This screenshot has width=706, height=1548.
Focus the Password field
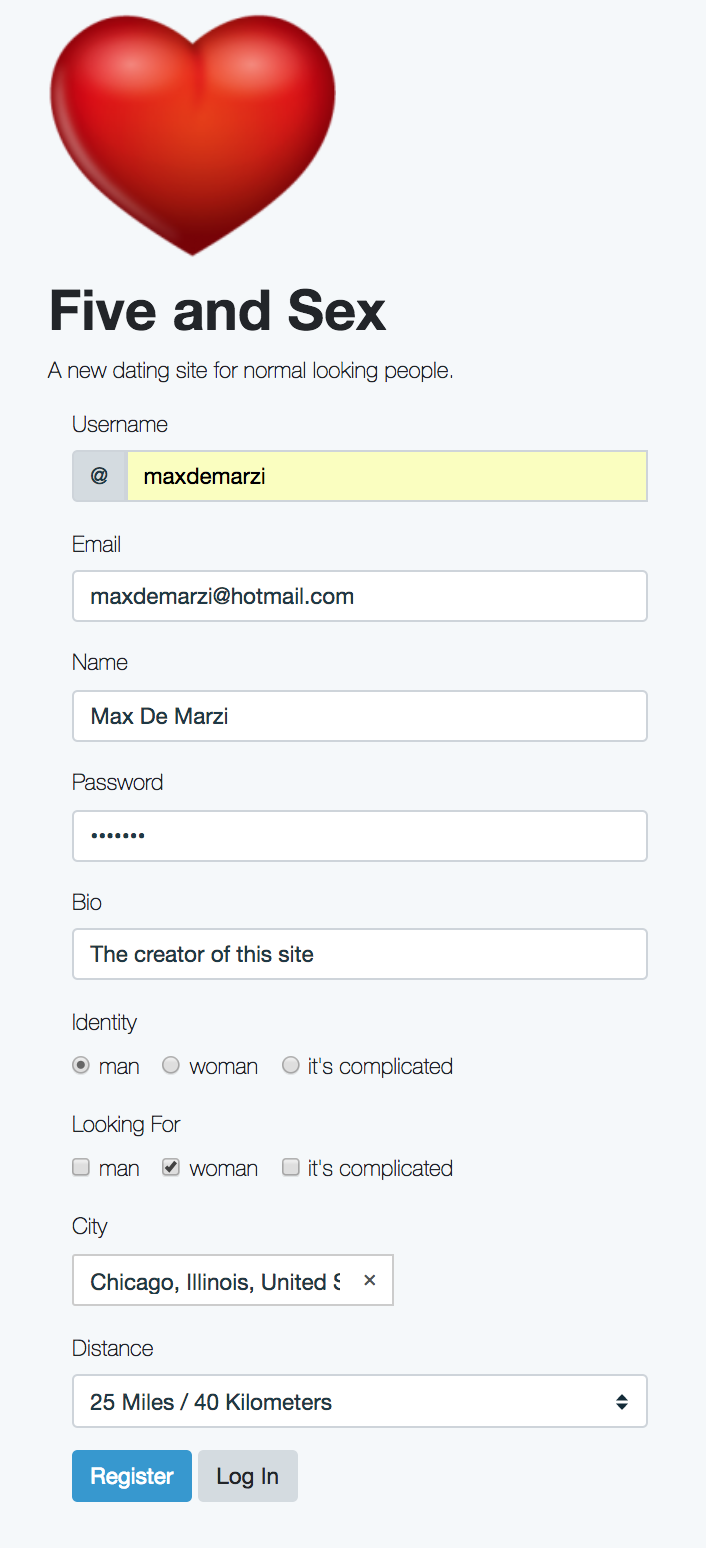[359, 836]
